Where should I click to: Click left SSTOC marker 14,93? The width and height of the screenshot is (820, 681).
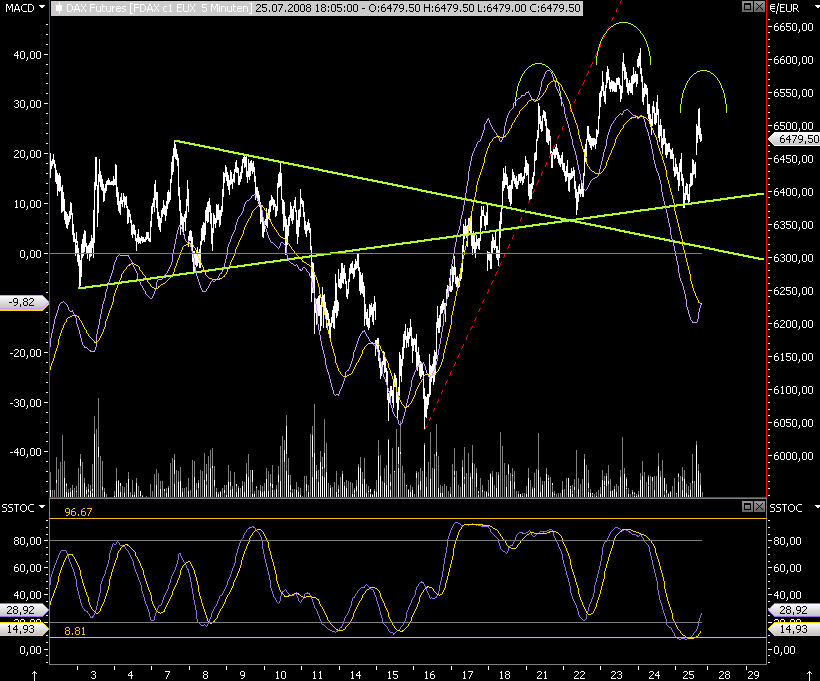tap(24, 629)
